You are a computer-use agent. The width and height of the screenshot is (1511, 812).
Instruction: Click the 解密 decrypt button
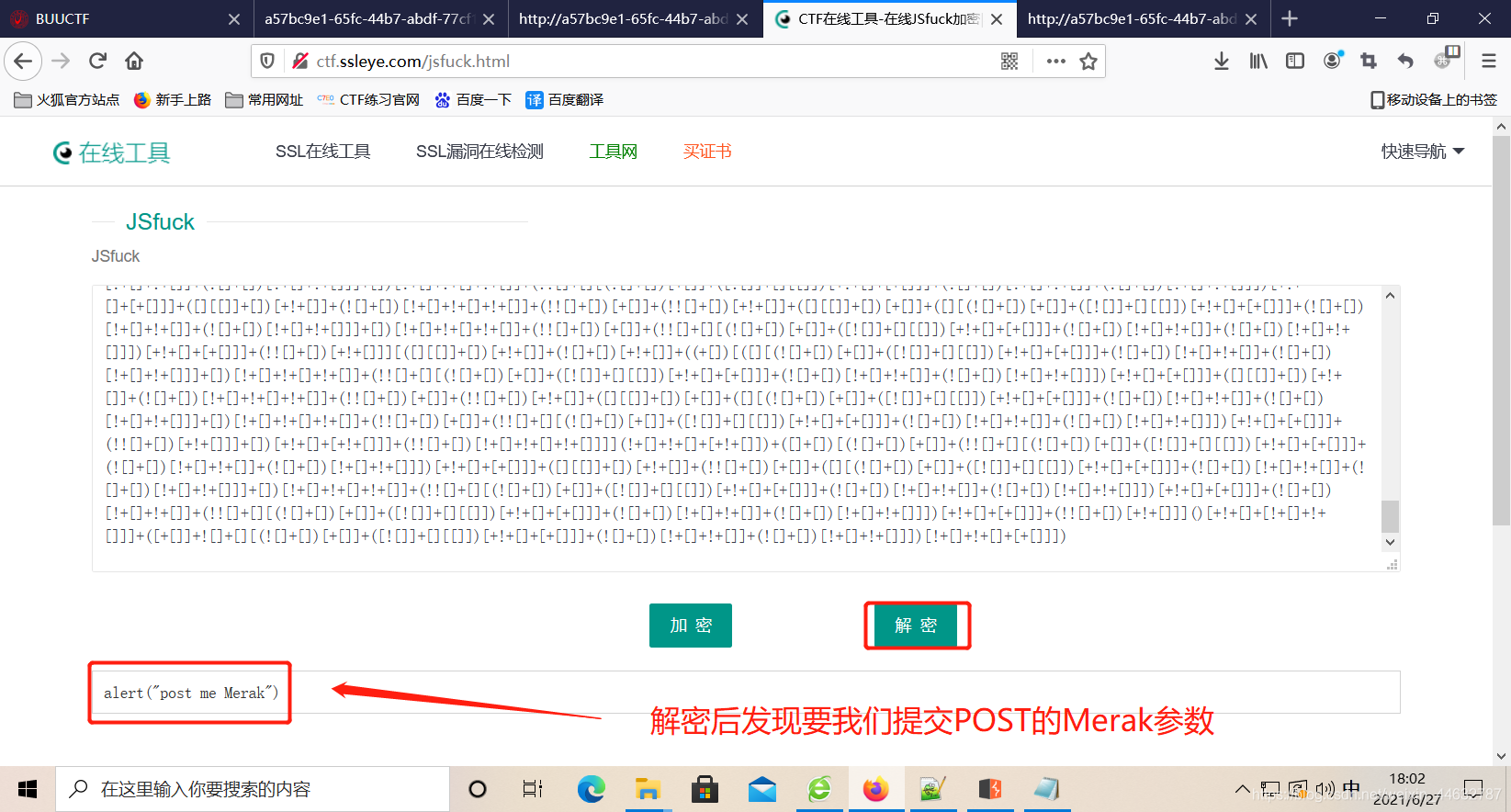(916, 626)
